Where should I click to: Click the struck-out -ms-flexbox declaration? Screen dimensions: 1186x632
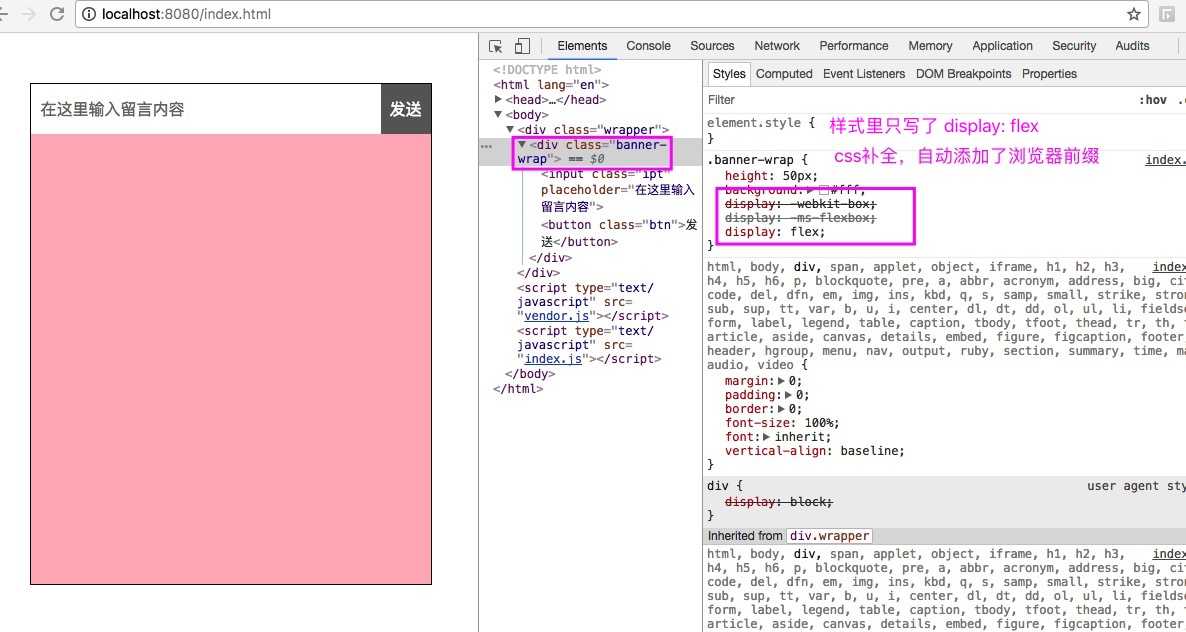(x=801, y=218)
